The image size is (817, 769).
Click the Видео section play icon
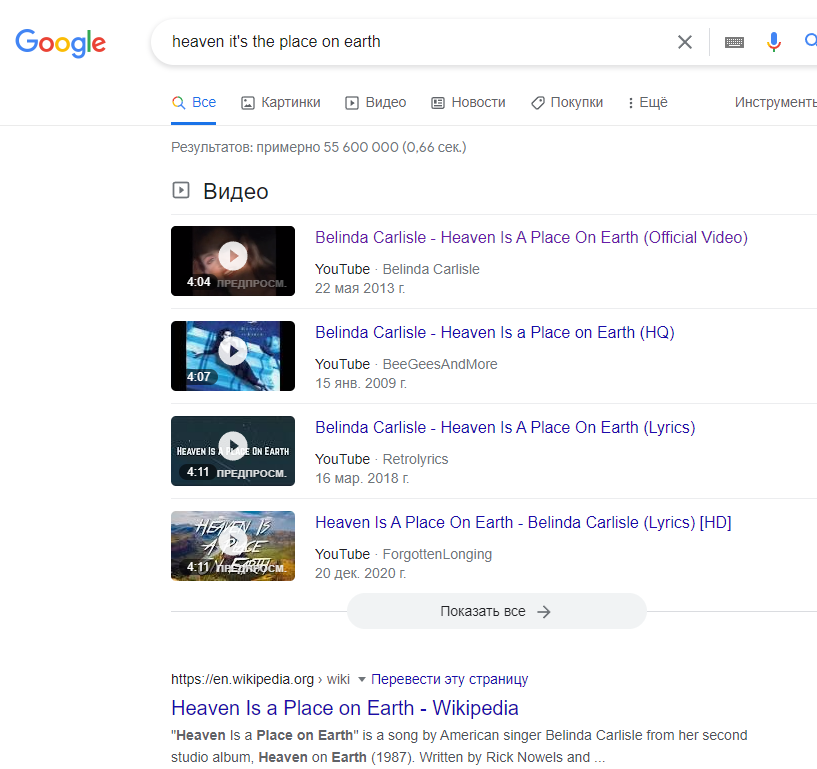coord(181,190)
